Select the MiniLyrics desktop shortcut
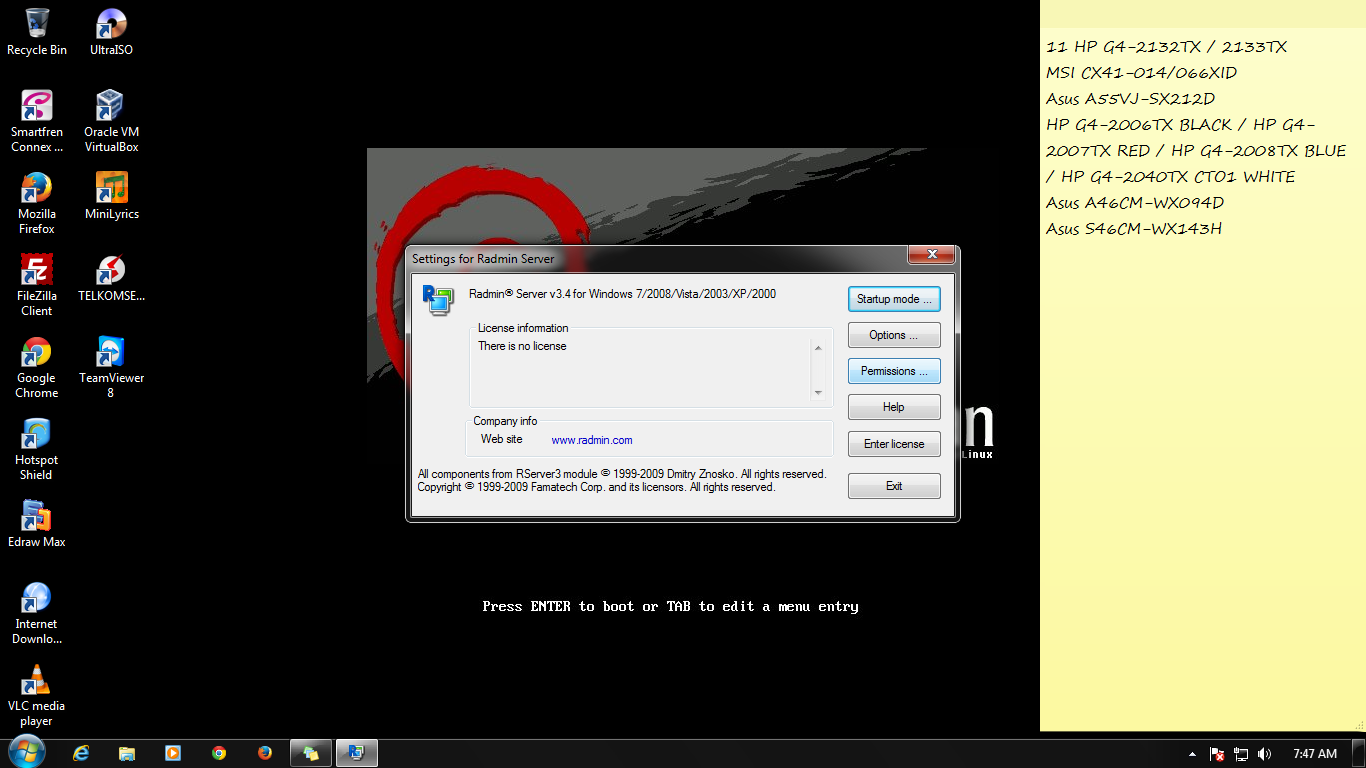 point(111,196)
